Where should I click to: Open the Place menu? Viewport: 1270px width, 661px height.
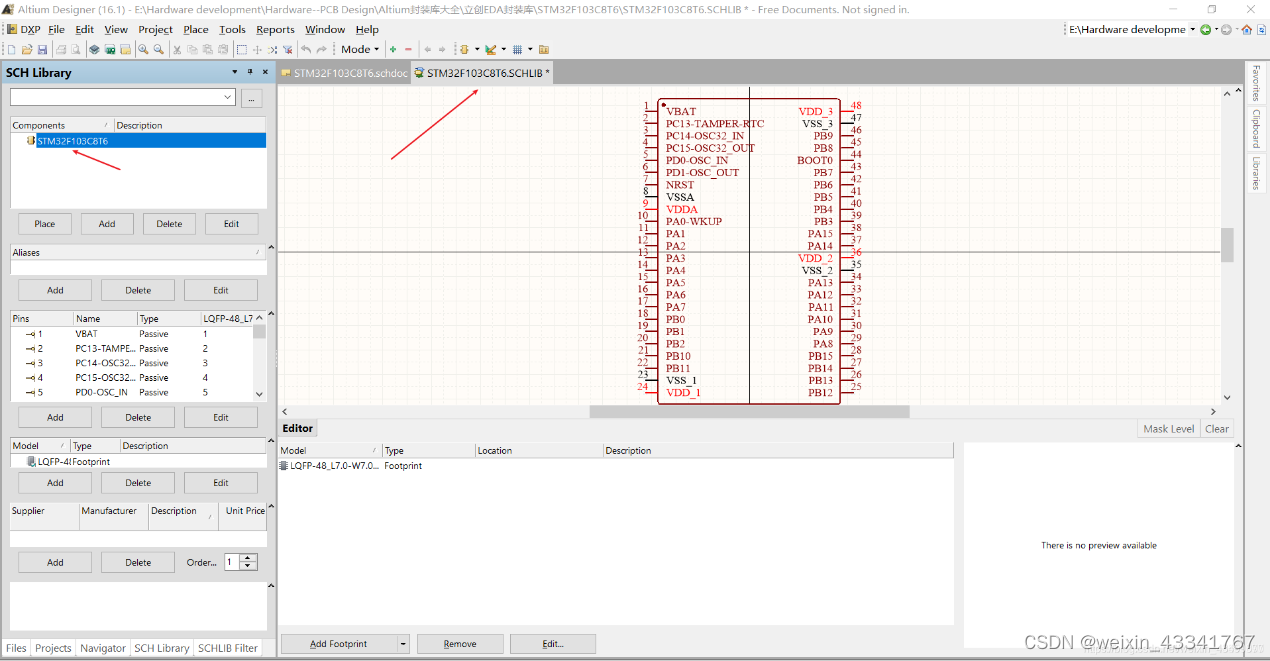click(196, 29)
